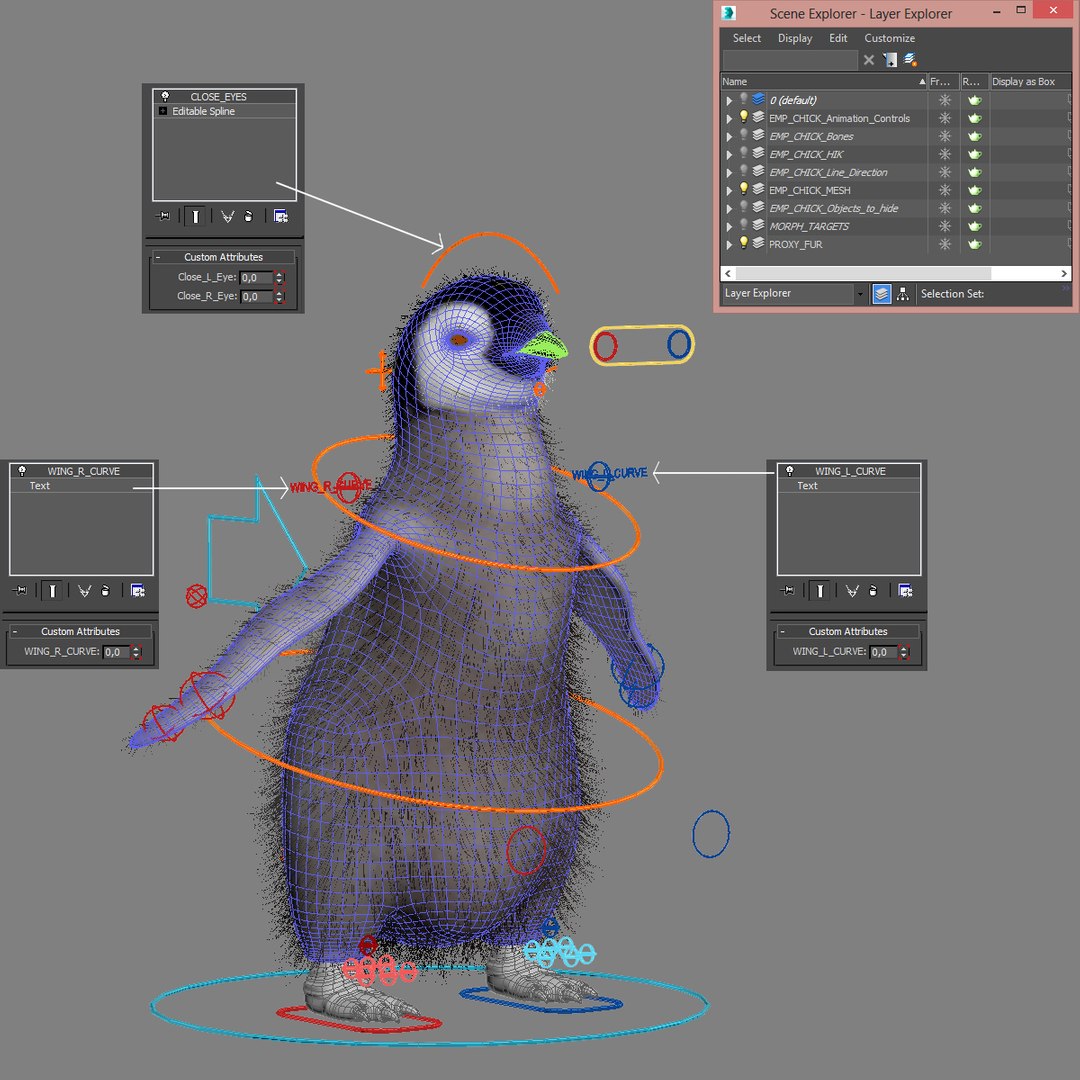1080x1080 pixels.
Task: Remove modifier from CLOSE_EYES stack
Action: point(248,216)
